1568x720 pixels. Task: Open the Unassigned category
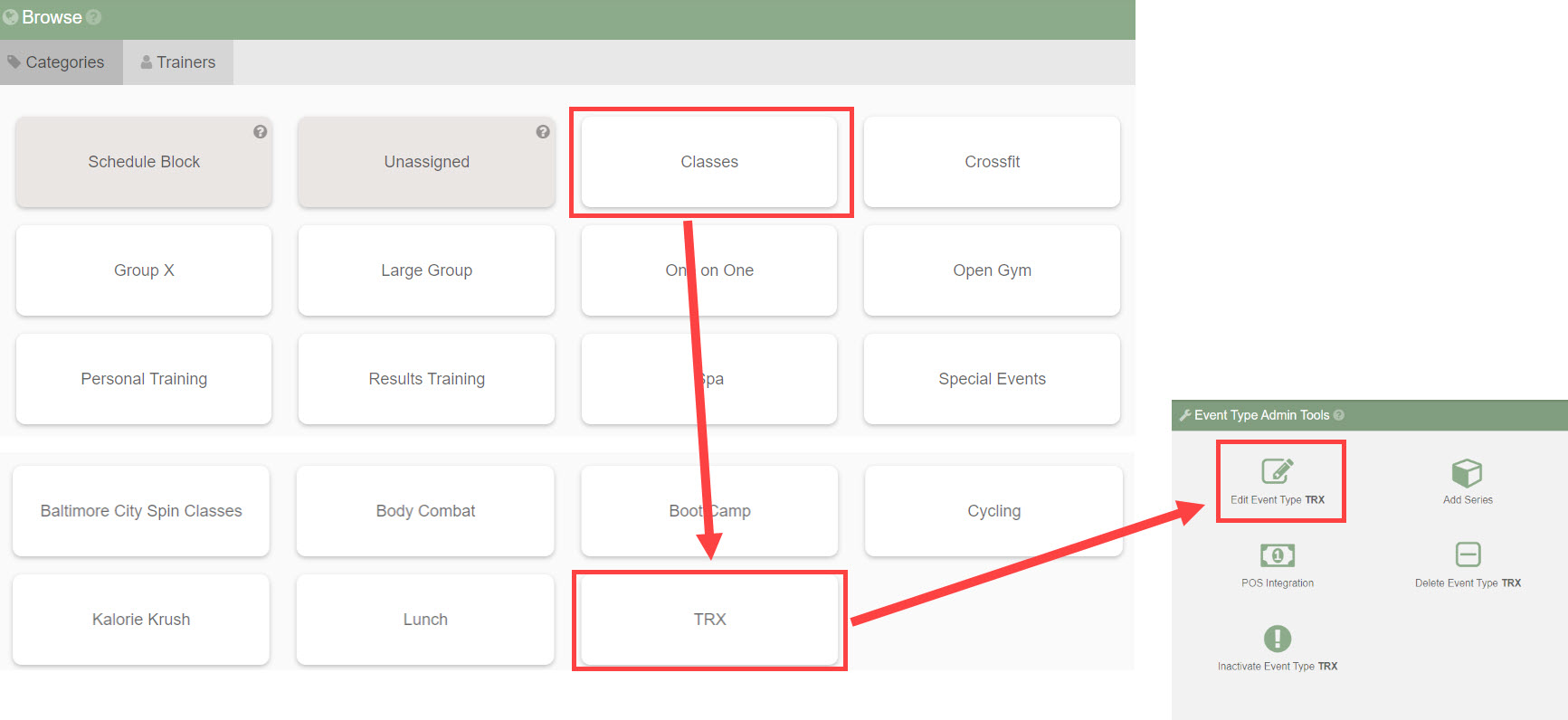pyautogui.click(x=426, y=162)
